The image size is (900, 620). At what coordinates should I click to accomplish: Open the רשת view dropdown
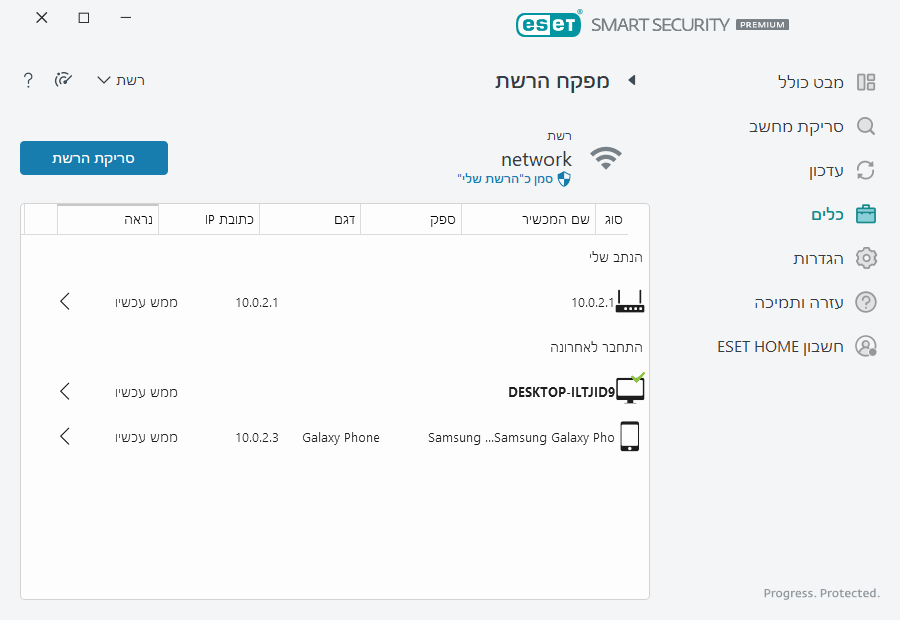120,80
